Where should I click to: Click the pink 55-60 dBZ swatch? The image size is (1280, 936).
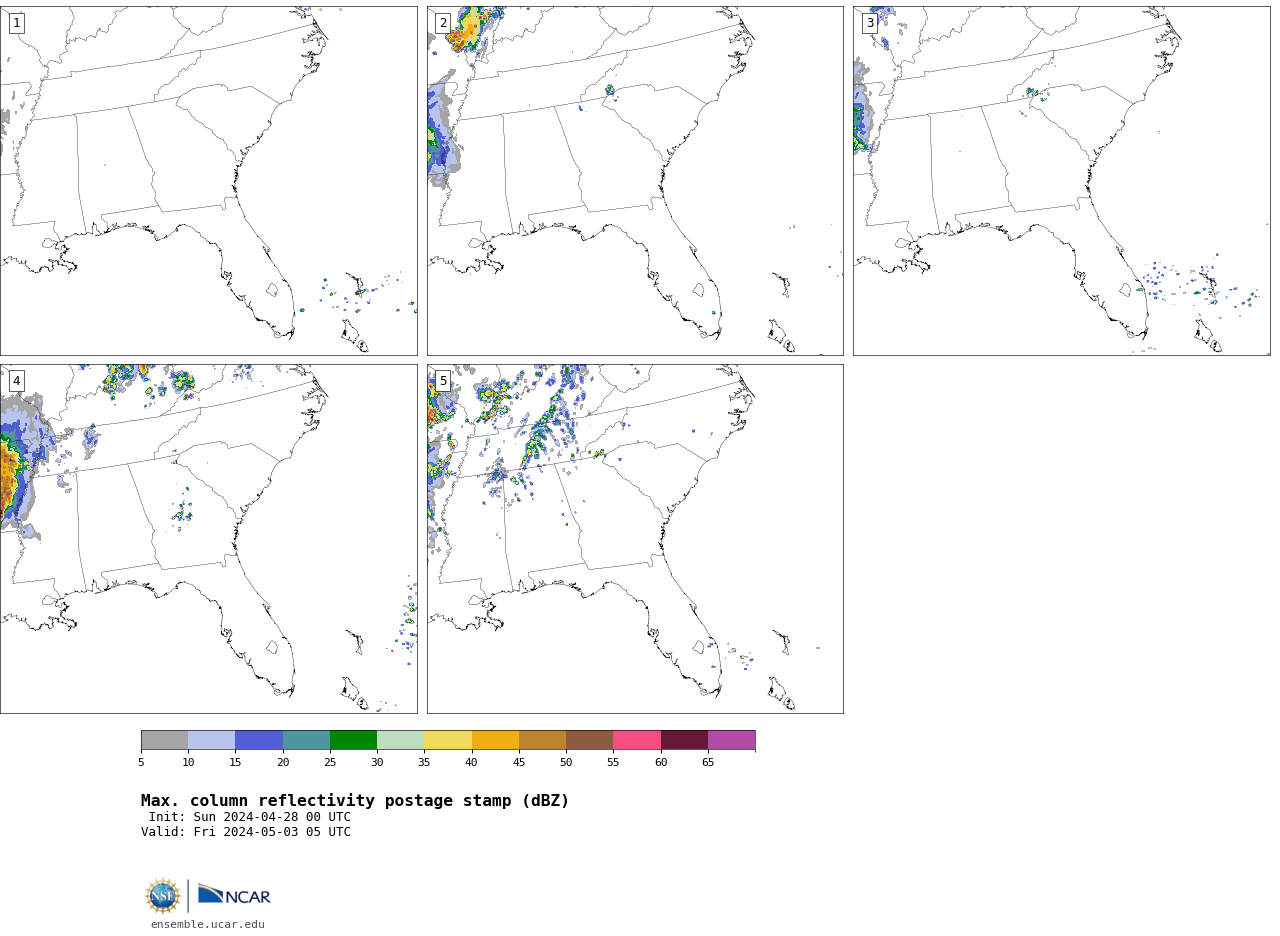tap(637, 740)
